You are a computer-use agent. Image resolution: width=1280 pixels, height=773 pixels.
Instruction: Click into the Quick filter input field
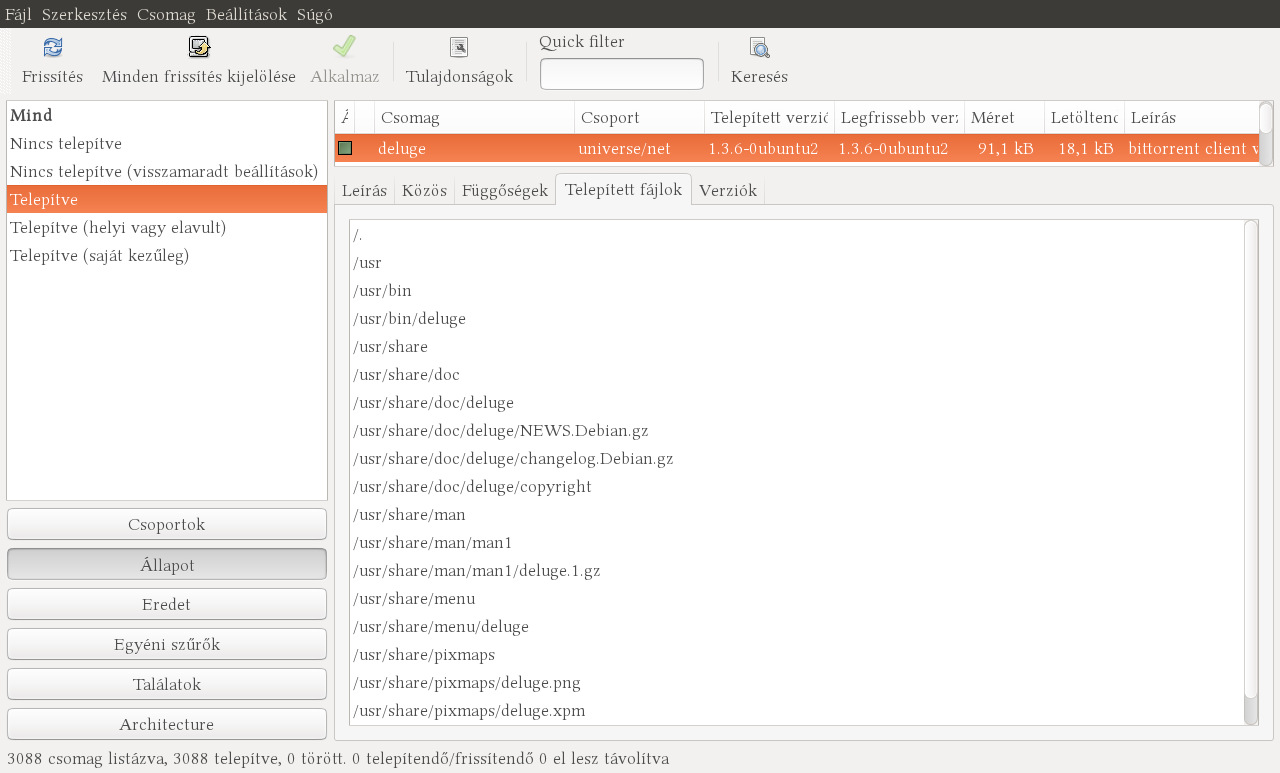tap(622, 74)
